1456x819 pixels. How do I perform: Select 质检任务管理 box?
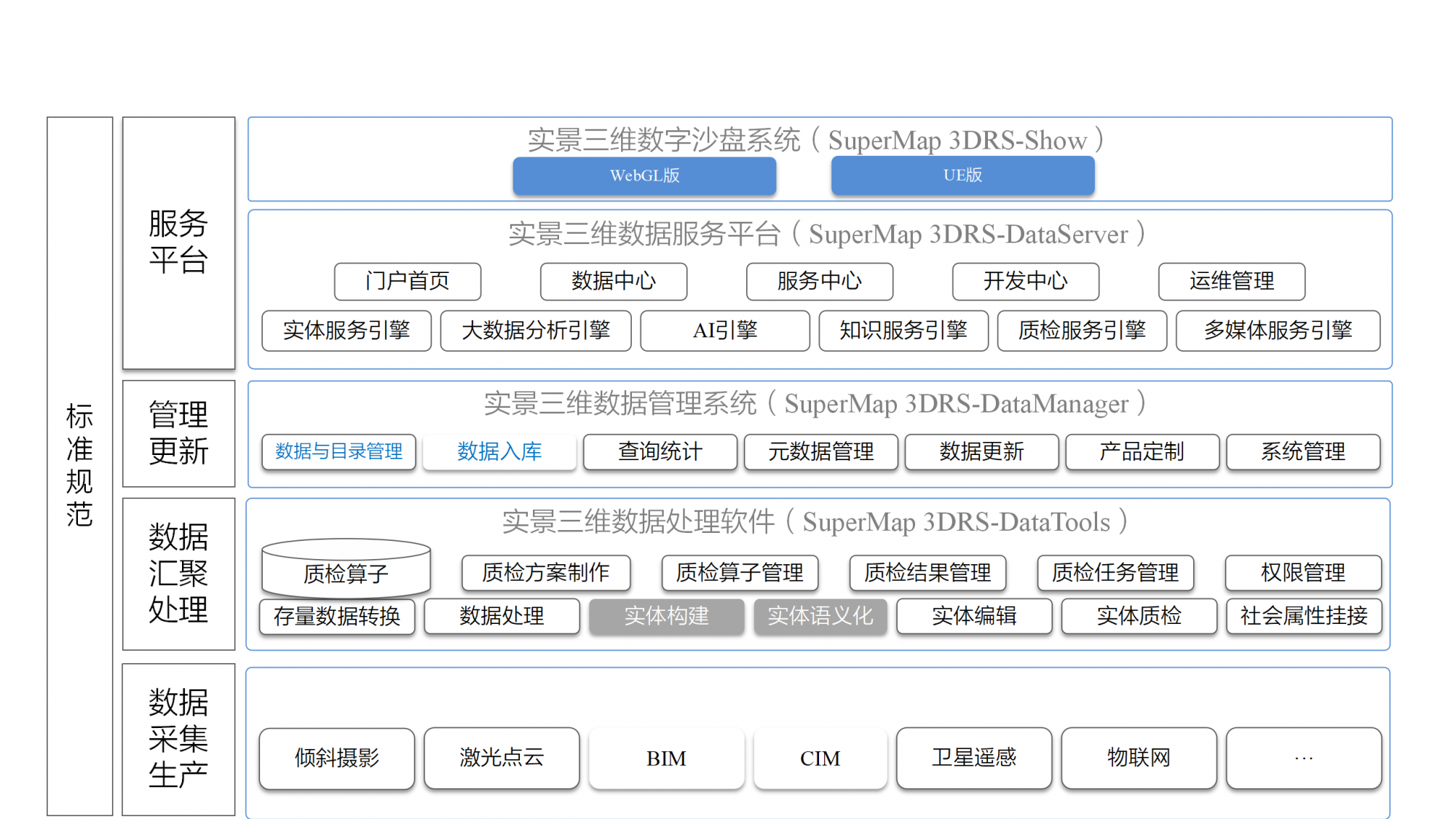[x=1115, y=573]
